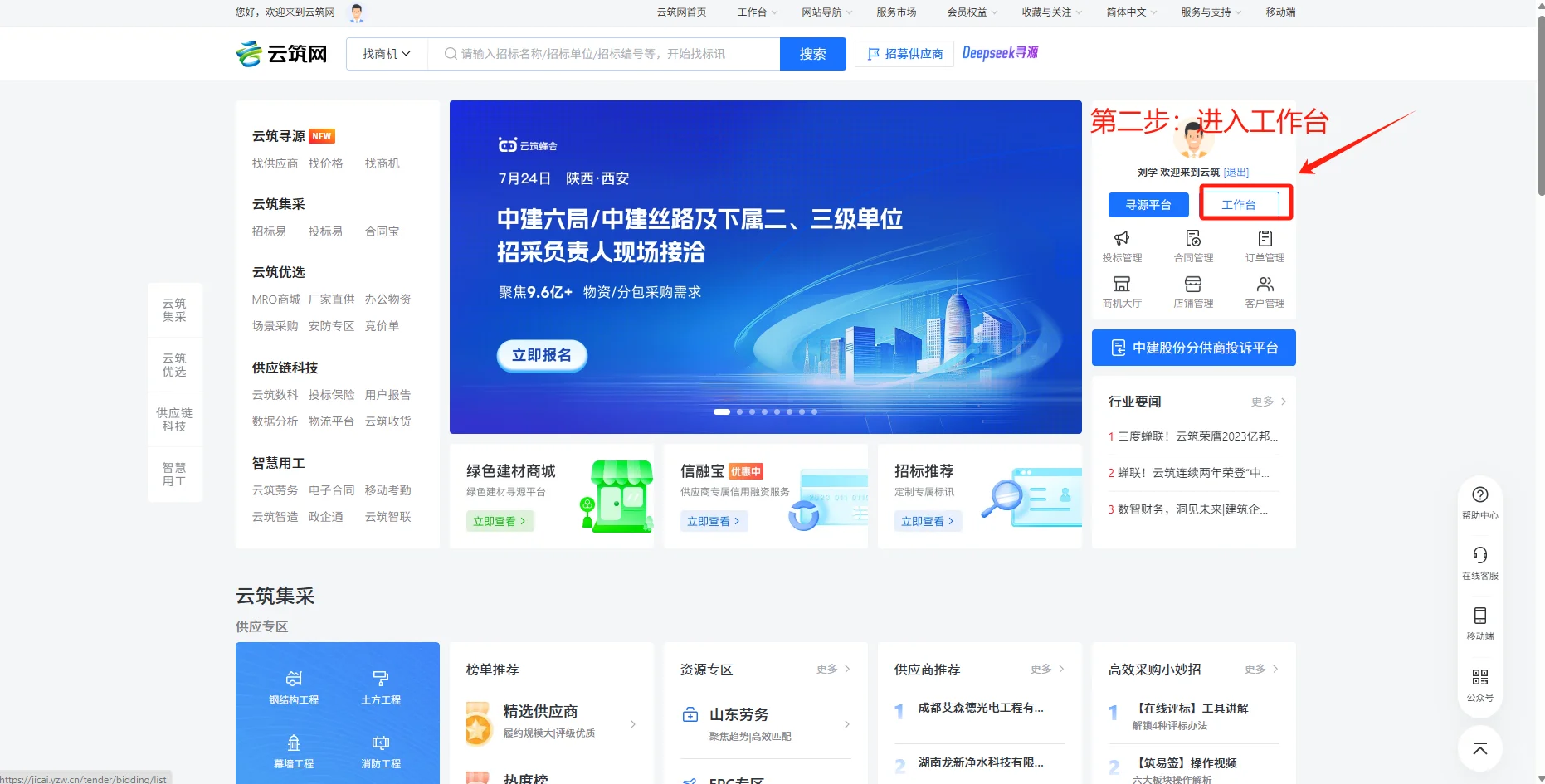Viewport: 1545px width, 784px height.
Task: Open the 简体中文 language dropdown
Action: (x=1129, y=12)
